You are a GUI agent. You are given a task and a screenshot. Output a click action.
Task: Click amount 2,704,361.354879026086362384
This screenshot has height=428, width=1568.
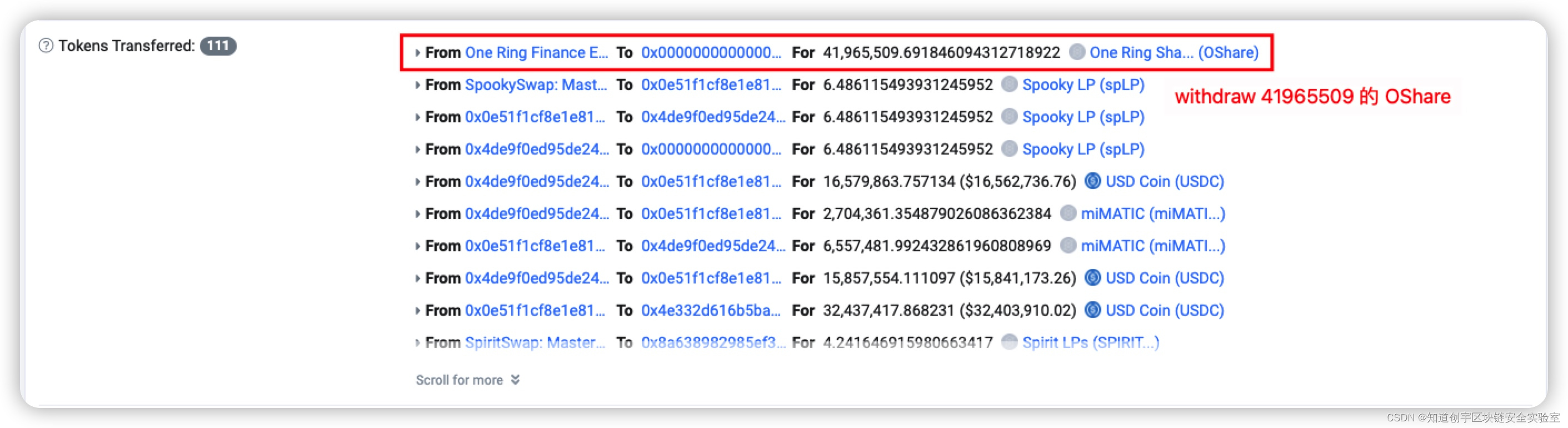click(x=937, y=213)
